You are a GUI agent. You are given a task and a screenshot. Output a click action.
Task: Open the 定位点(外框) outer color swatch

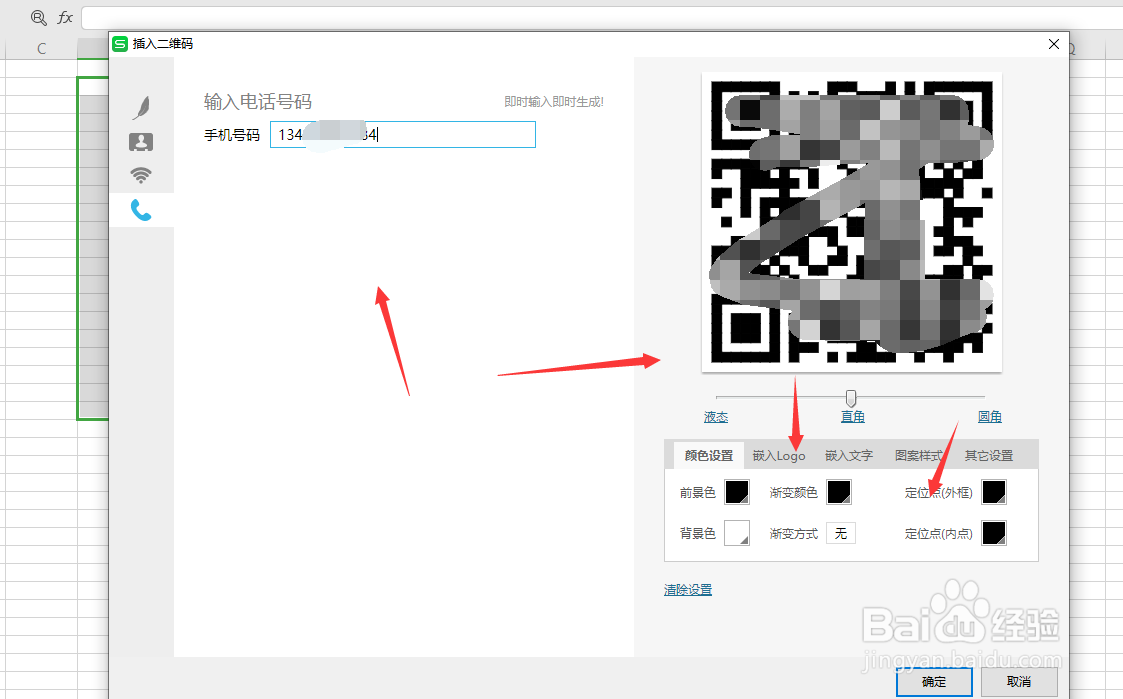[994, 492]
